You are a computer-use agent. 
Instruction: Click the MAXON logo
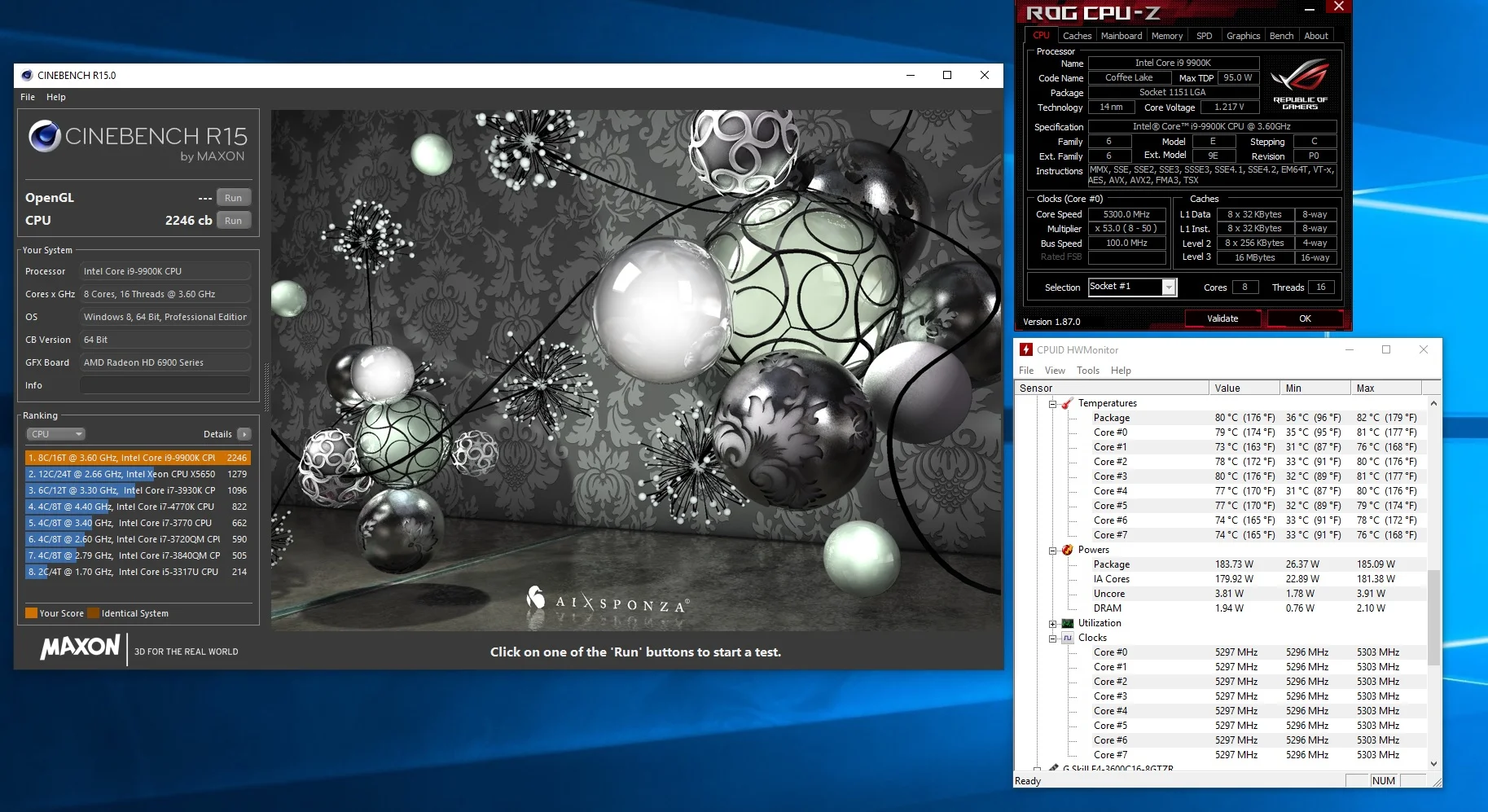pos(80,647)
